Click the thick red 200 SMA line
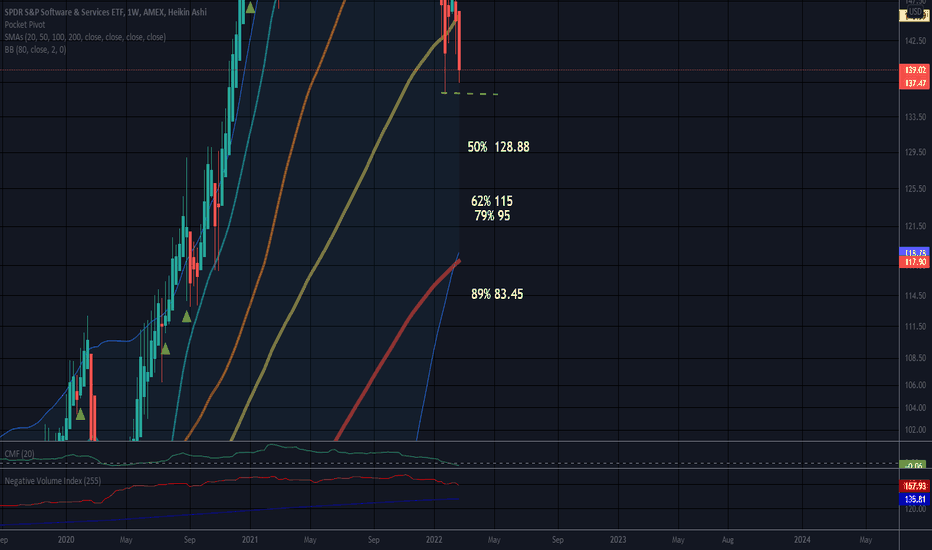Screen dimensions: 932x550 point(398,351)
